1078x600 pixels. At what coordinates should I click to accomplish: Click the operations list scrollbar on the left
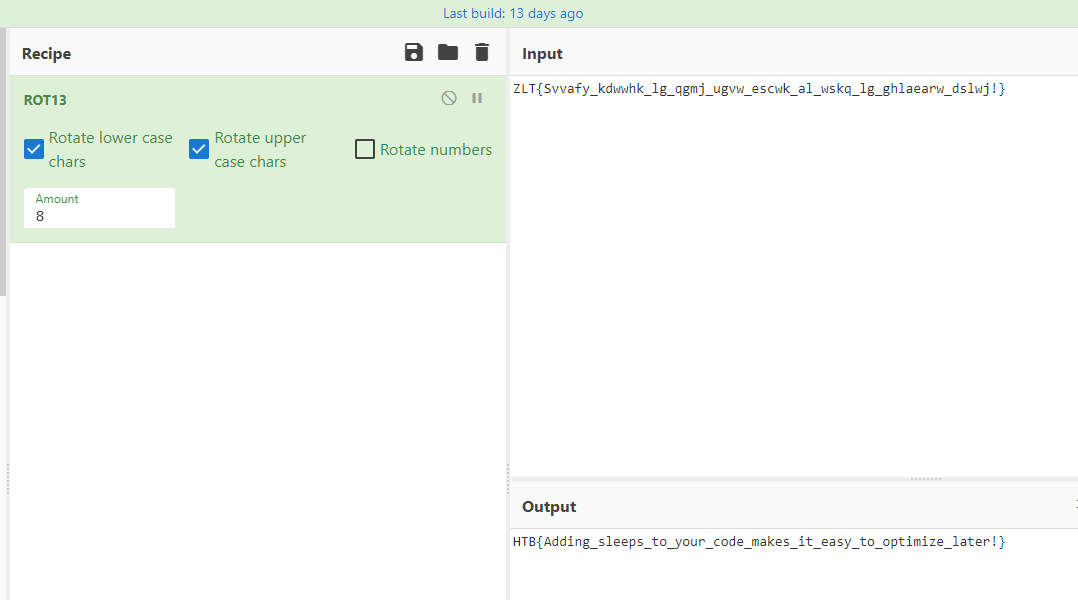coord(3,160)
